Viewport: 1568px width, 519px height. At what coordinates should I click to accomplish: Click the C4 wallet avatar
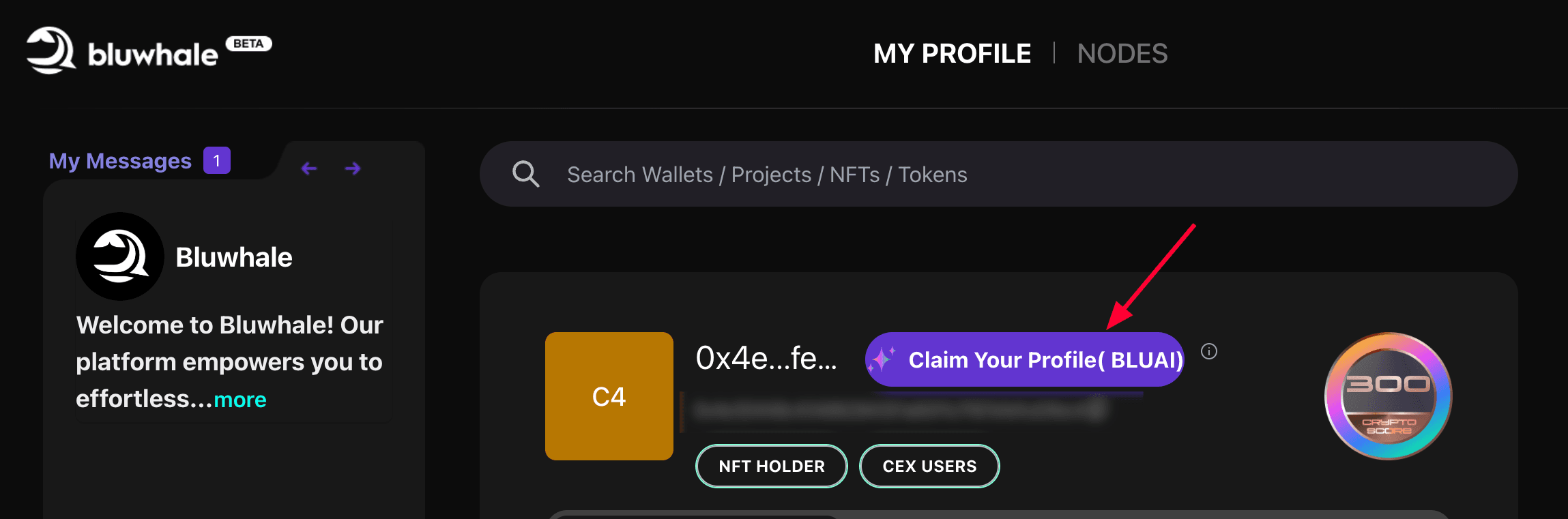609,396
